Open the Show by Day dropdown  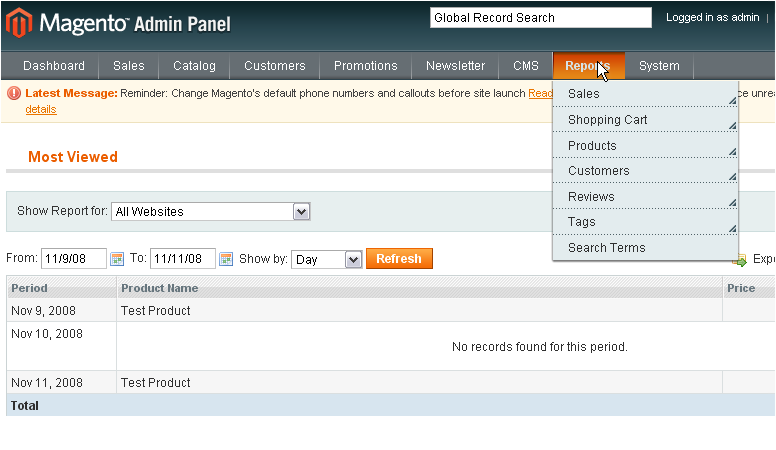pos(326,259)
